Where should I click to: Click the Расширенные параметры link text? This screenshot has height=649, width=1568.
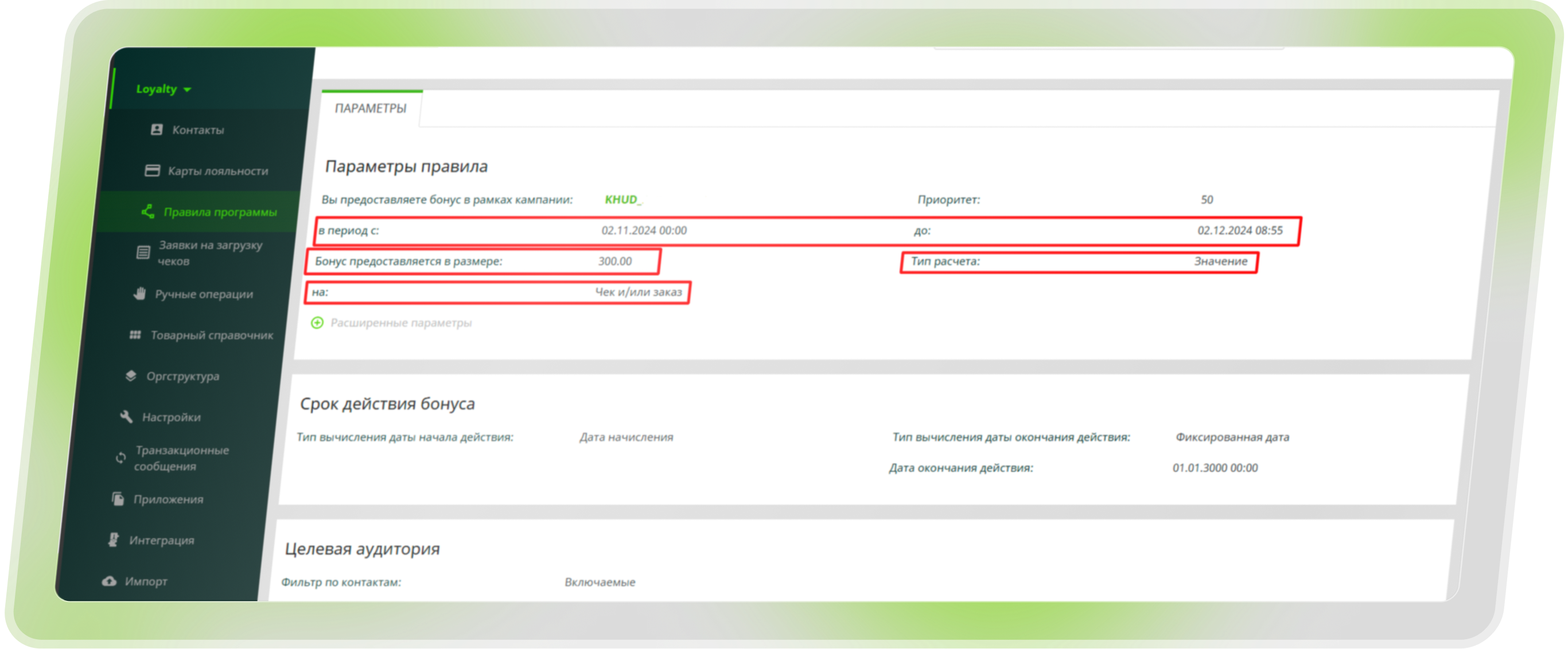coord(400,322)
